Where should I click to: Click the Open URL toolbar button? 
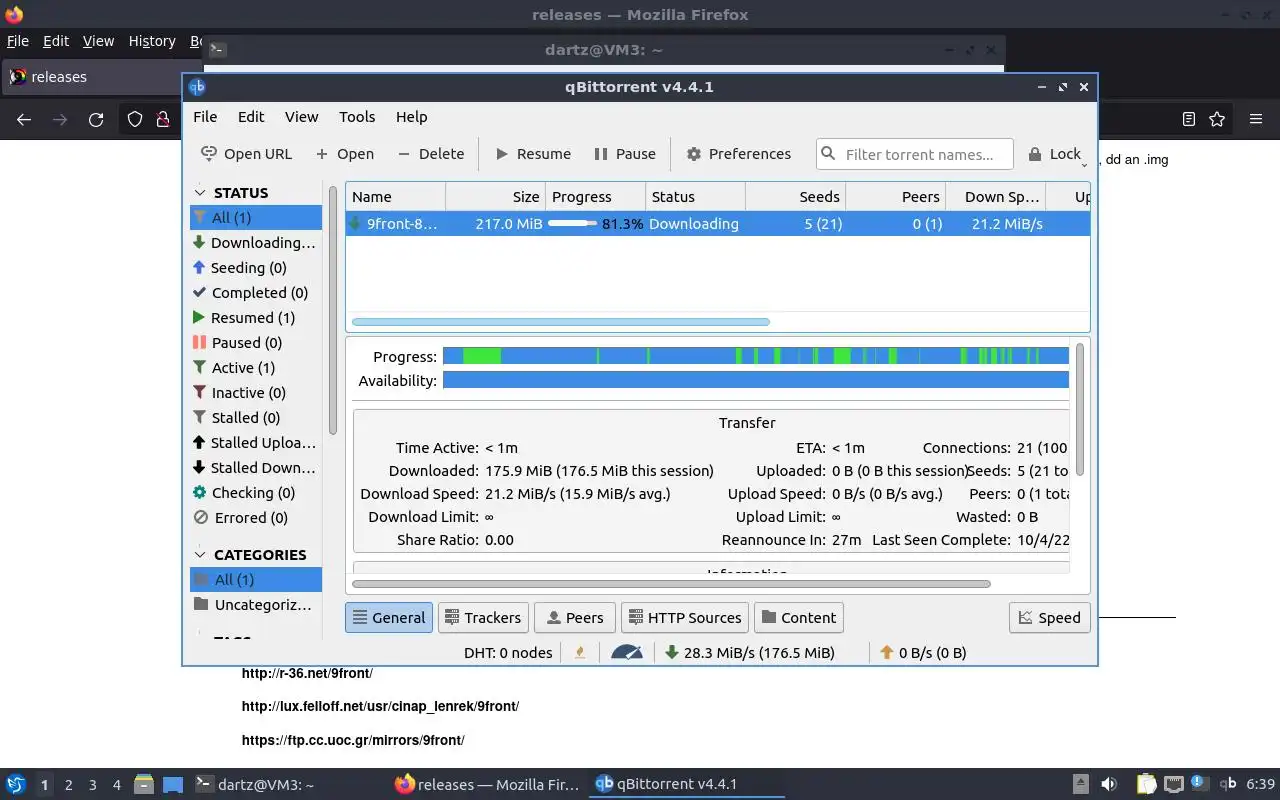point(246,154)
